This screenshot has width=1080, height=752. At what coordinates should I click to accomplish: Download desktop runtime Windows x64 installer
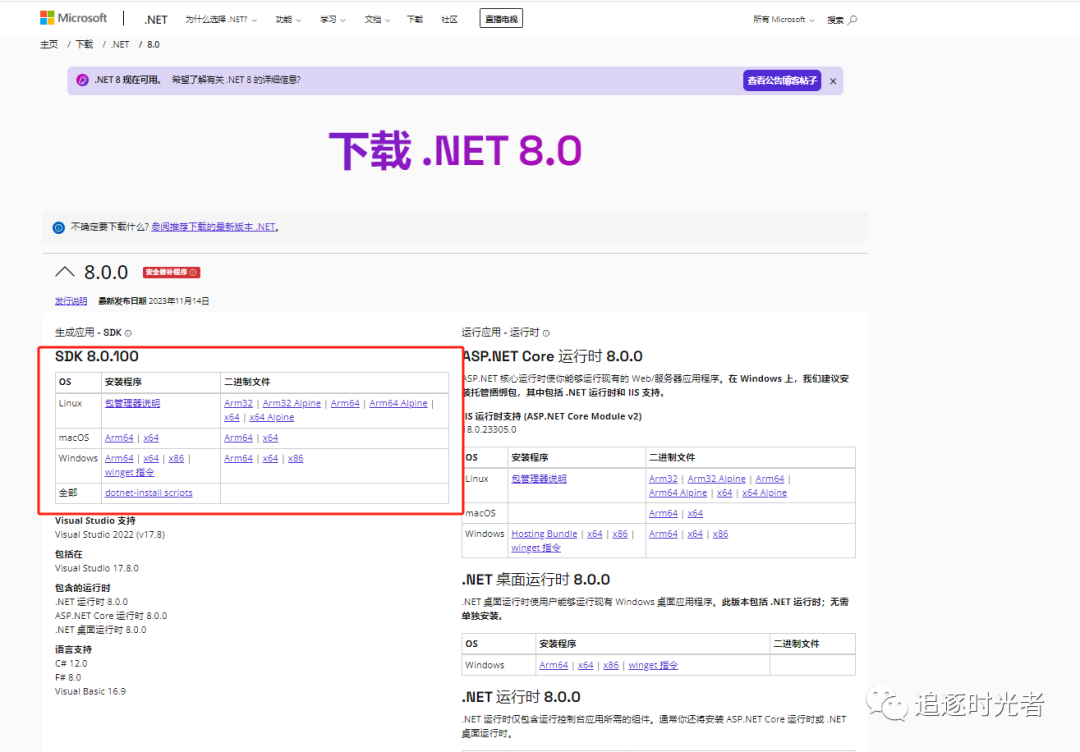(585, 665)
